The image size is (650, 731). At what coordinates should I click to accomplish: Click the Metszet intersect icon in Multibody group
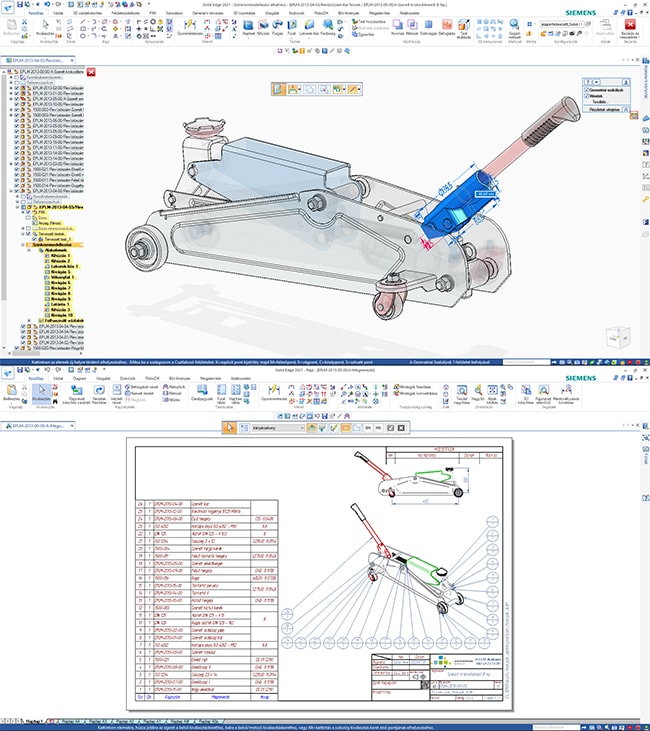pos(412,27)
